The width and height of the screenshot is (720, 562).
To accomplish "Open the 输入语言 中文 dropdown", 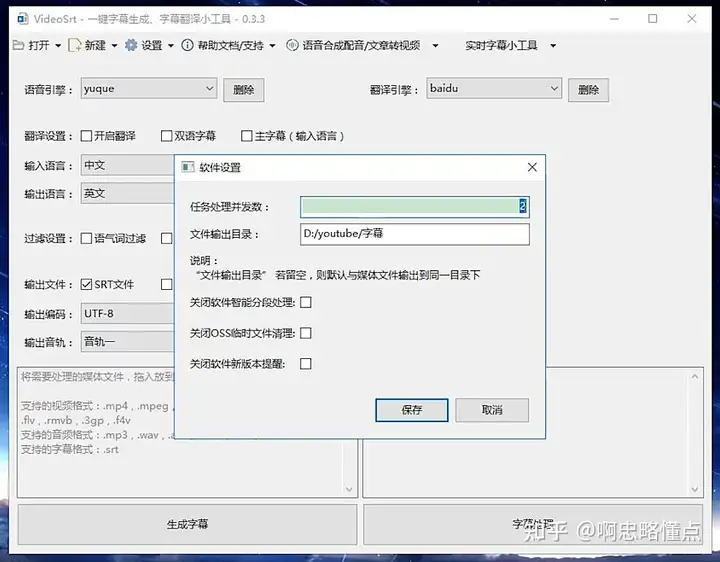I will click(128, 165).
